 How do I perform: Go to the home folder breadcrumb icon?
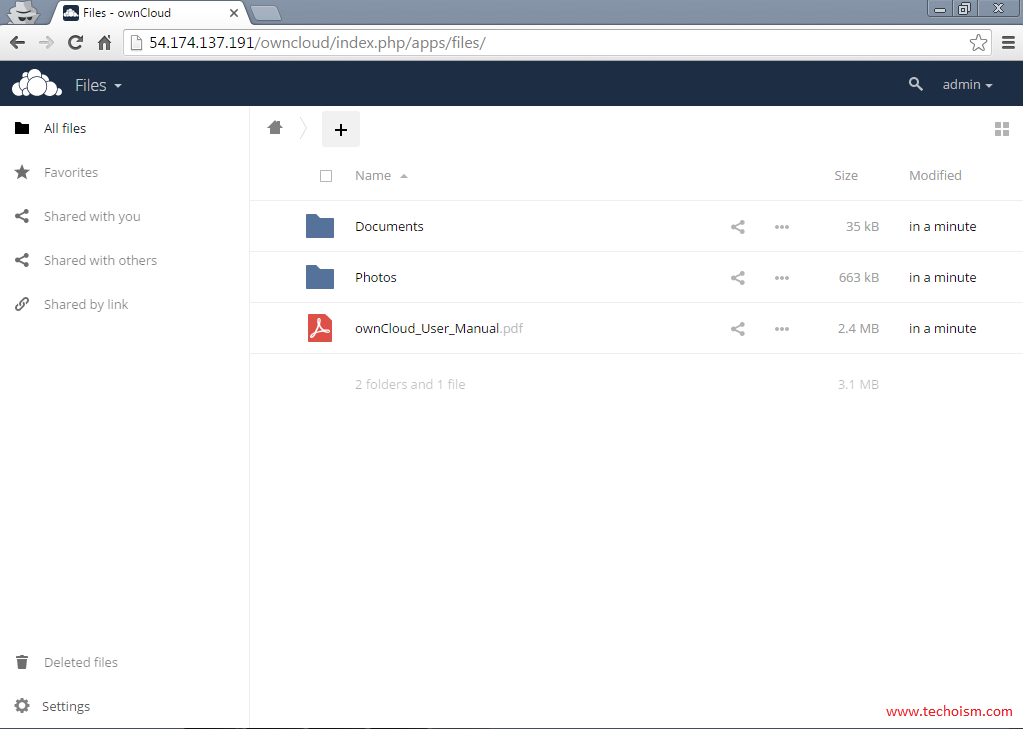(275, 128)
